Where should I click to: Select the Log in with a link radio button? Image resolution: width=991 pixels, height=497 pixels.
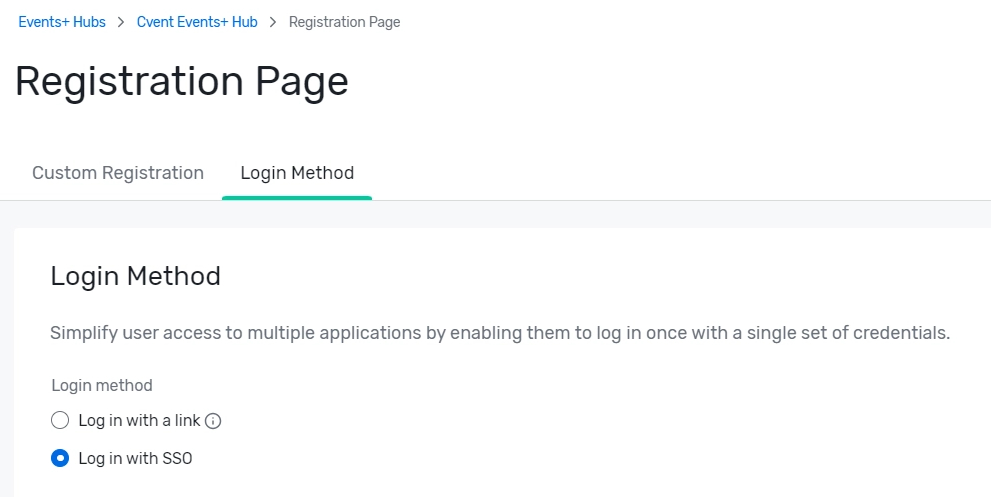[x=60, y=420]
